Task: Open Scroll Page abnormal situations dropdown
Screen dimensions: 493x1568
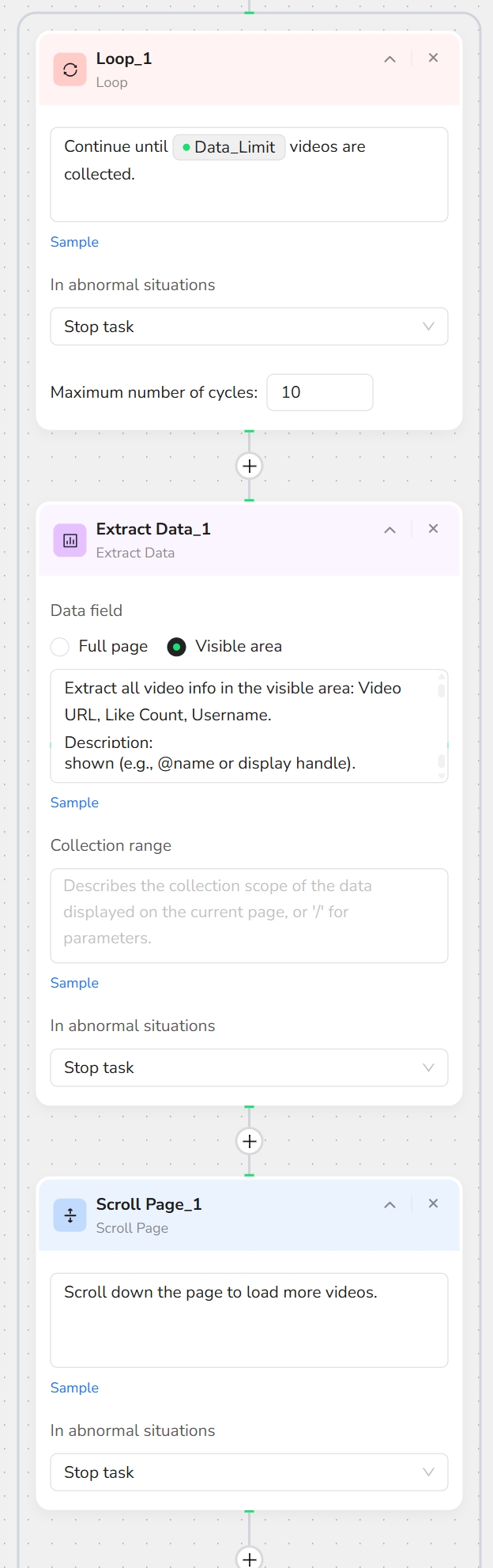Action: click(249, 1472)
